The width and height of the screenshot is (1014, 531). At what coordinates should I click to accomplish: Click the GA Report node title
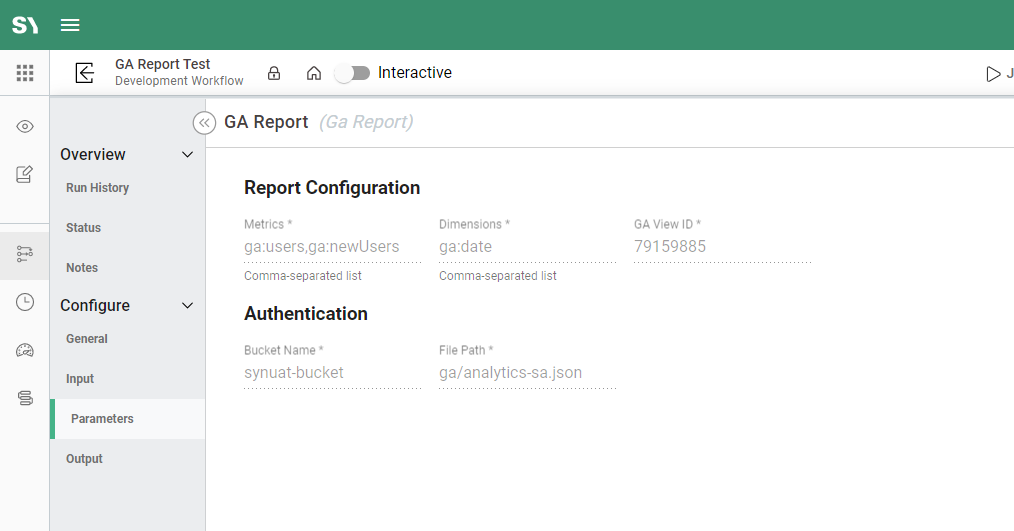[x=266, y=122]
